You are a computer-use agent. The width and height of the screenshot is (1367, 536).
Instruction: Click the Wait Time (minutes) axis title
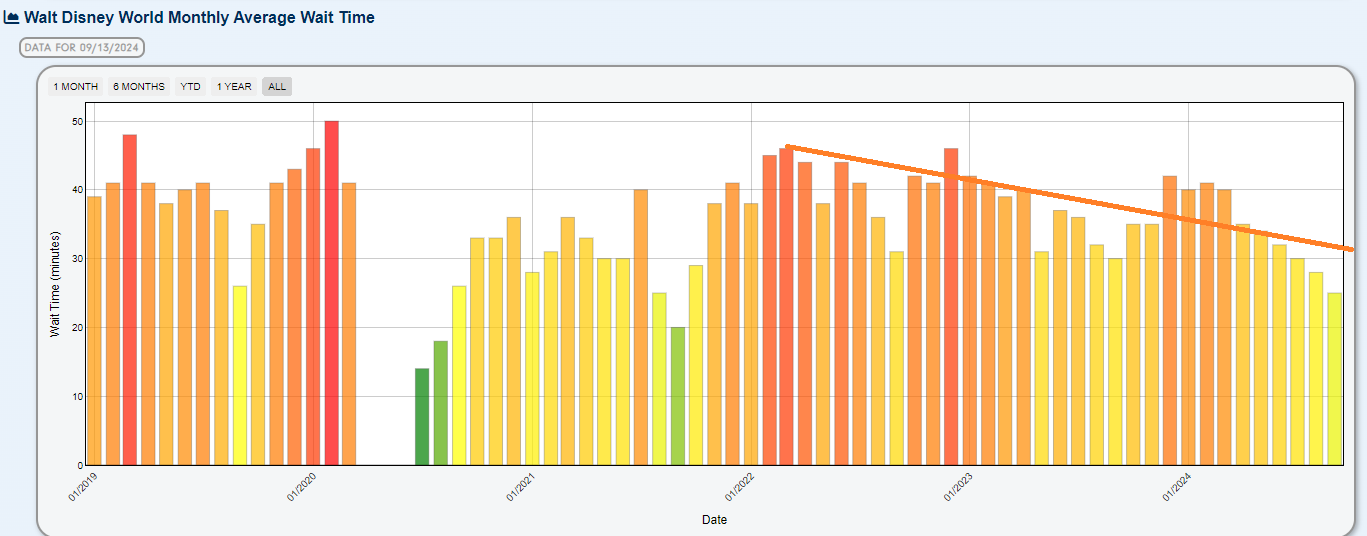(x=56, y=284)
